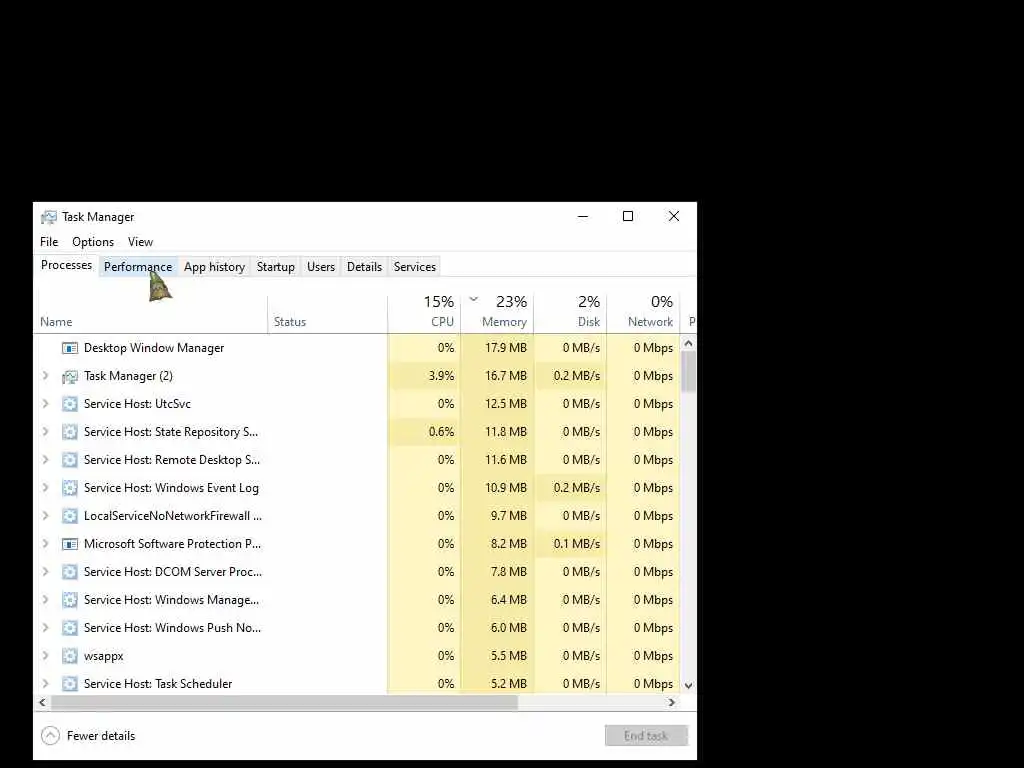Click the 3.9% CPU value

[x=441, y=376]
